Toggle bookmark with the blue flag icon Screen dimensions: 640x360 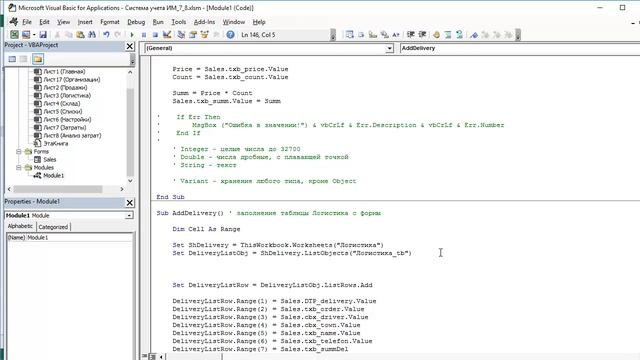point(474,35)
